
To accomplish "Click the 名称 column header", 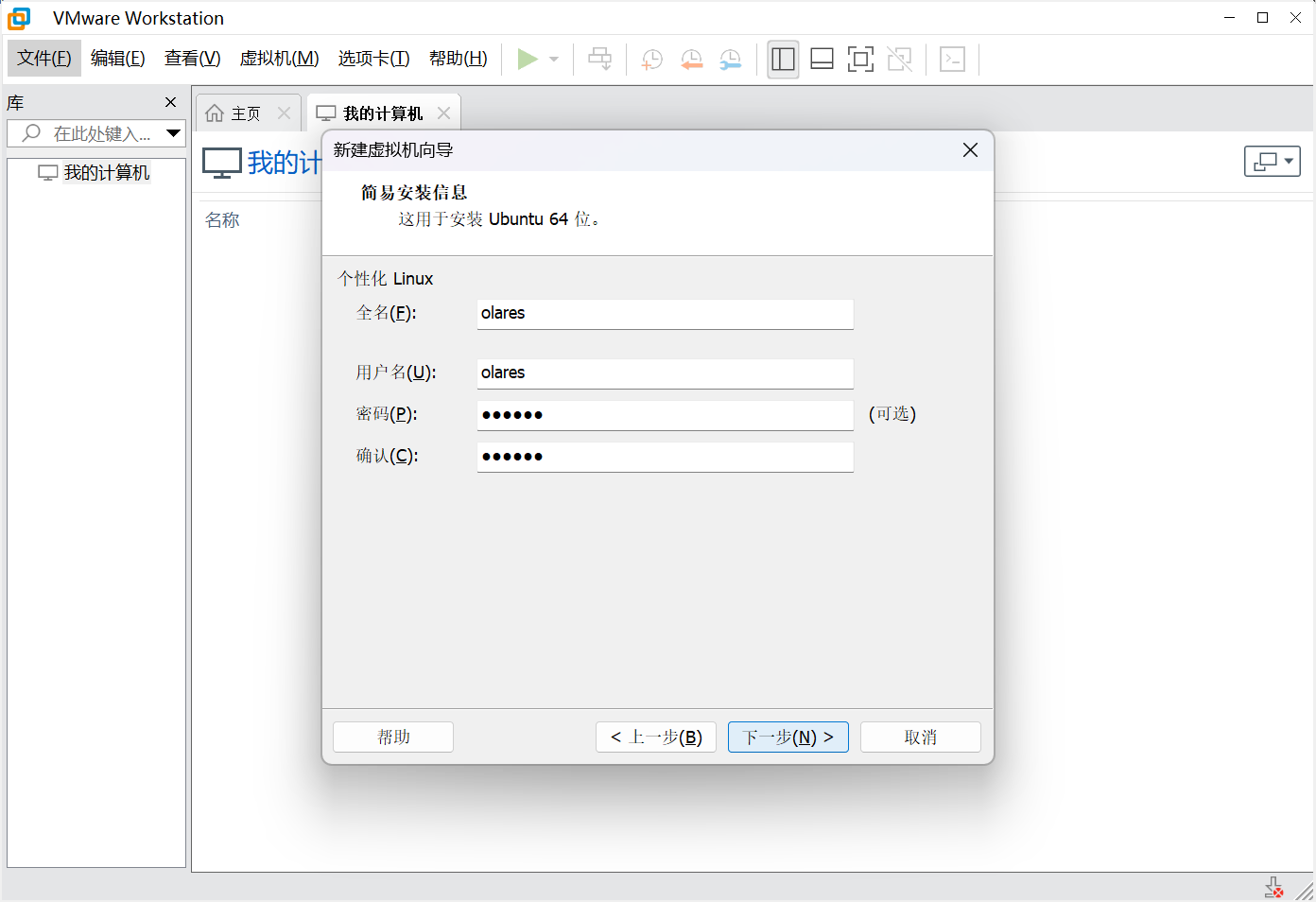I will pyautogui.click(x=222, y=220).
